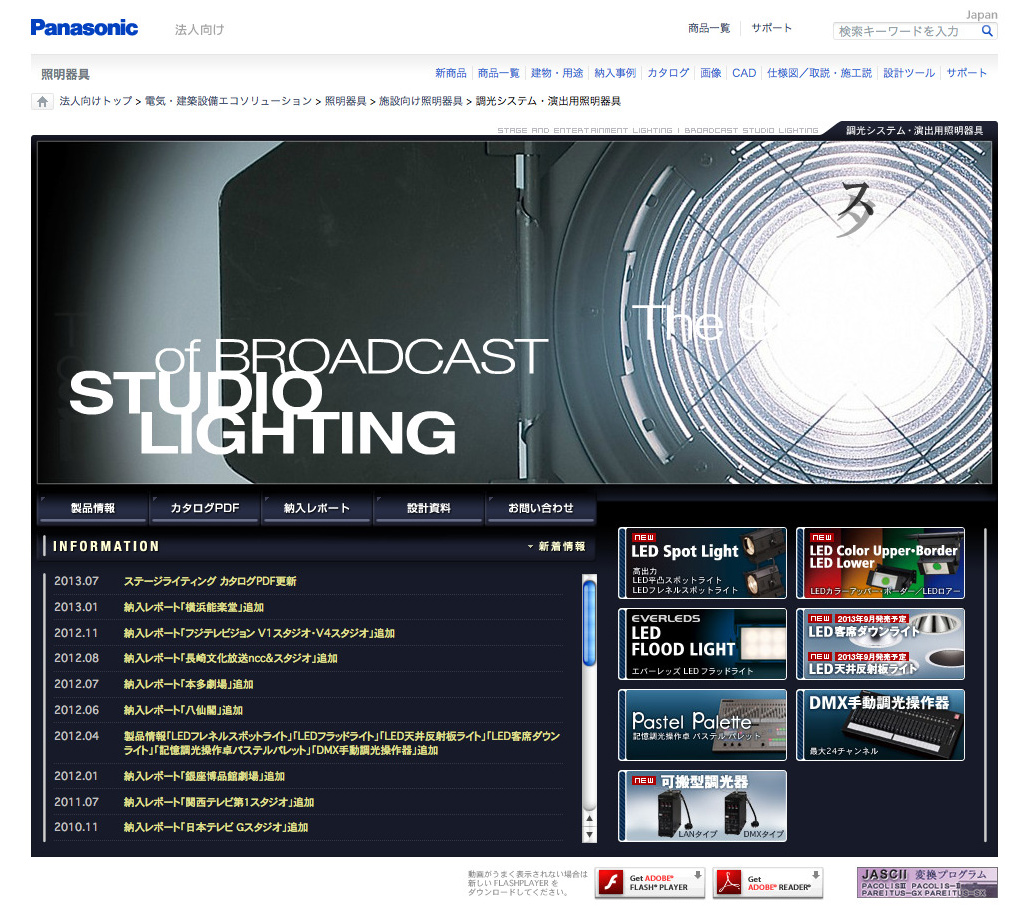Viewport: 1029px width, 924px height.
Task: Click the search magnifier icon
Action: point(987,31)
